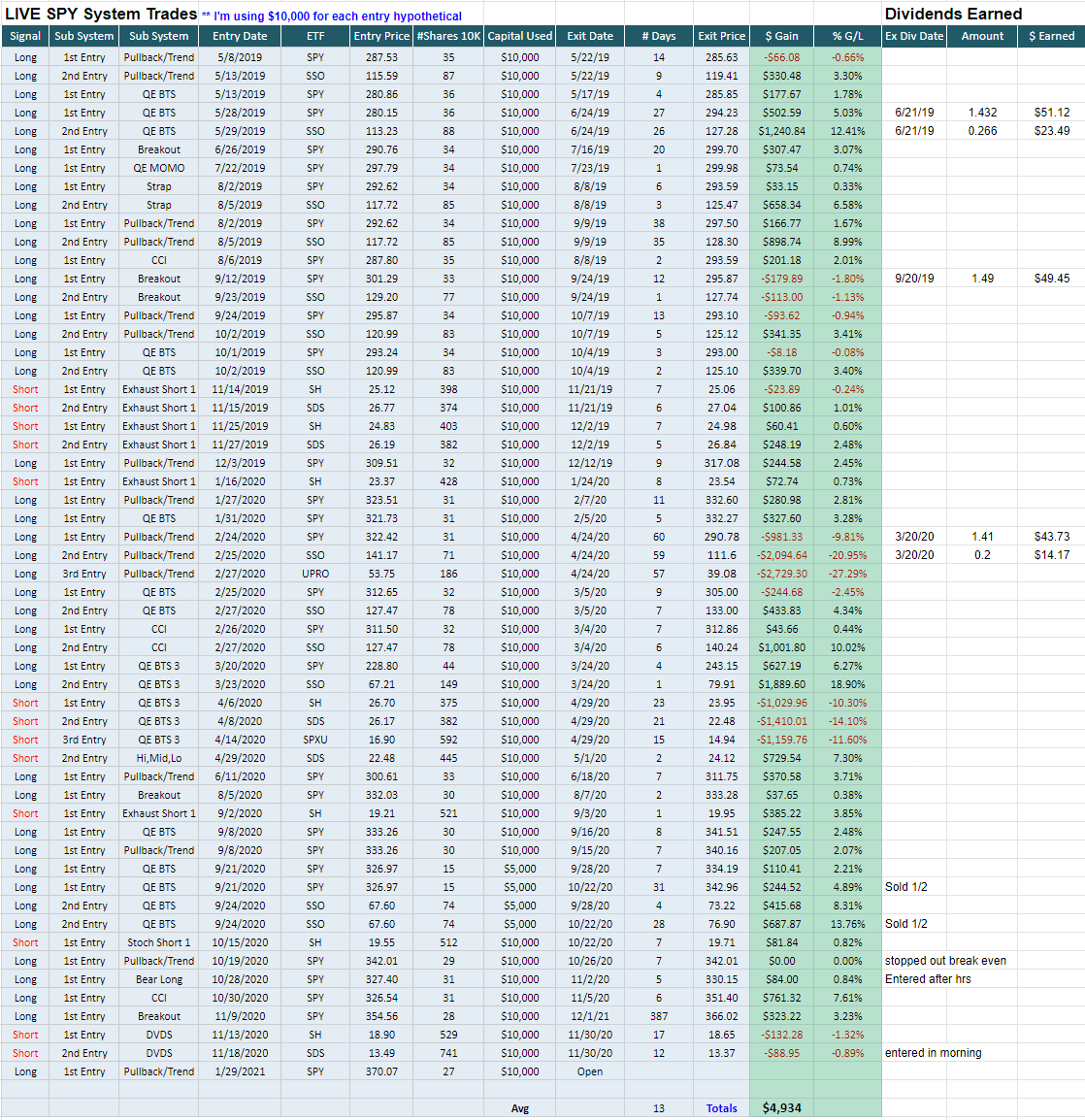The image size is (1085, 1120).
Task: Select the 'Entered after hrs' note
Action: [928, 979]
